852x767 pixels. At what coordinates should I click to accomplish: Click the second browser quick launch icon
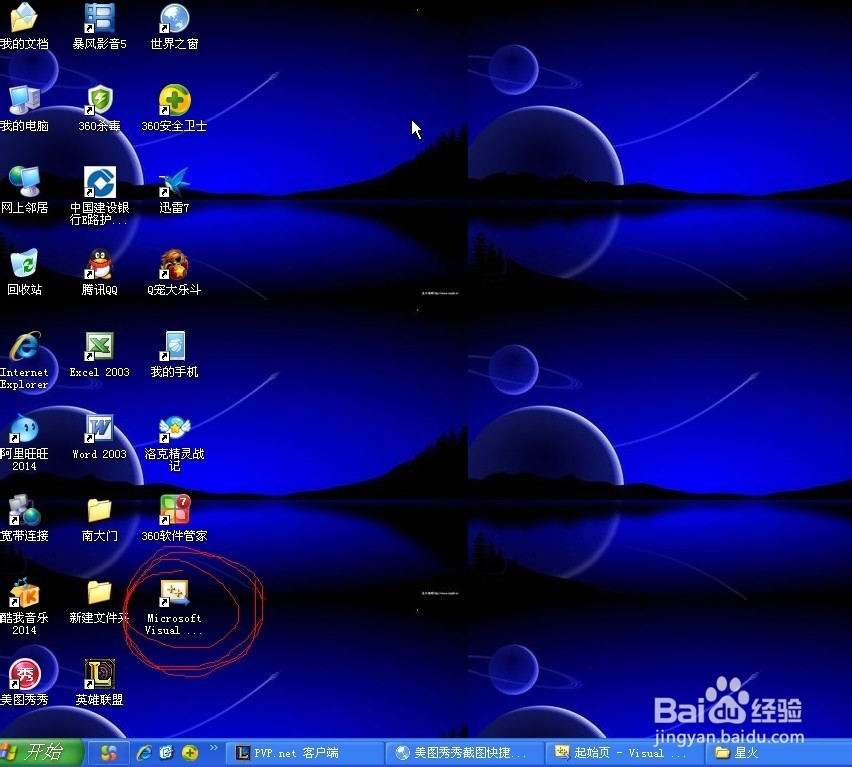tap(166, 753)
